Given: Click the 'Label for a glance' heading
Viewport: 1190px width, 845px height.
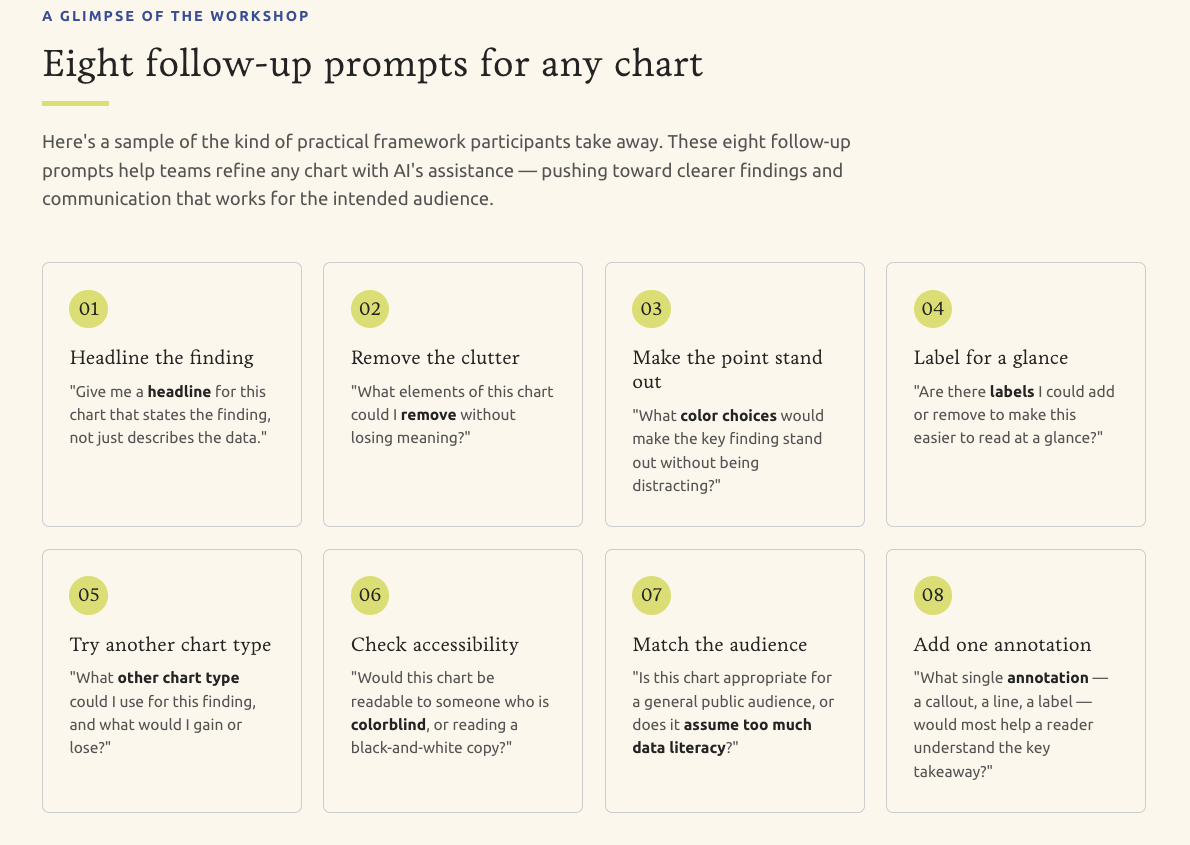Looking at the screenshot, I should [990, 358].
